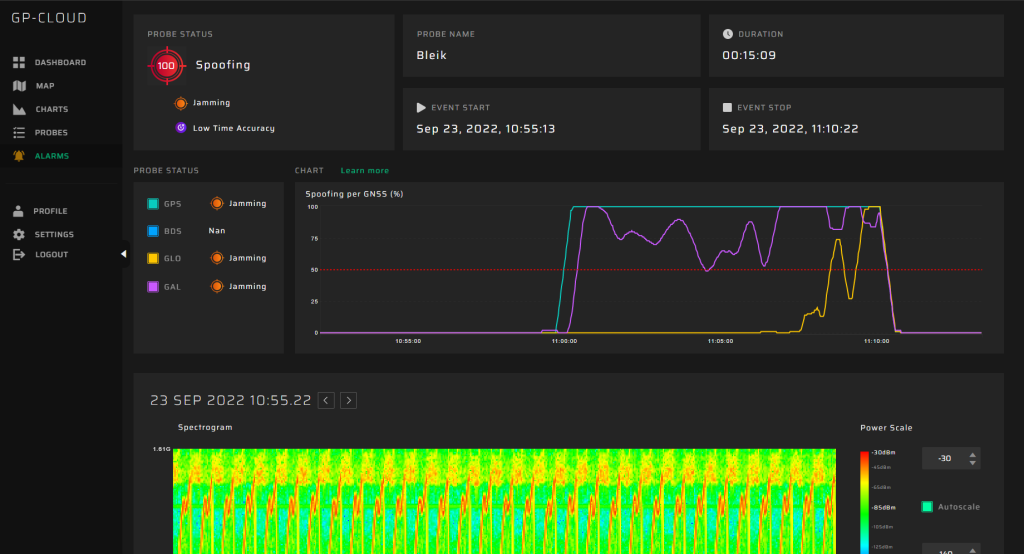The height and width of the screenshot is (554, 1024).
Task: Click the Profile person icon
Action: click(18, 211)
